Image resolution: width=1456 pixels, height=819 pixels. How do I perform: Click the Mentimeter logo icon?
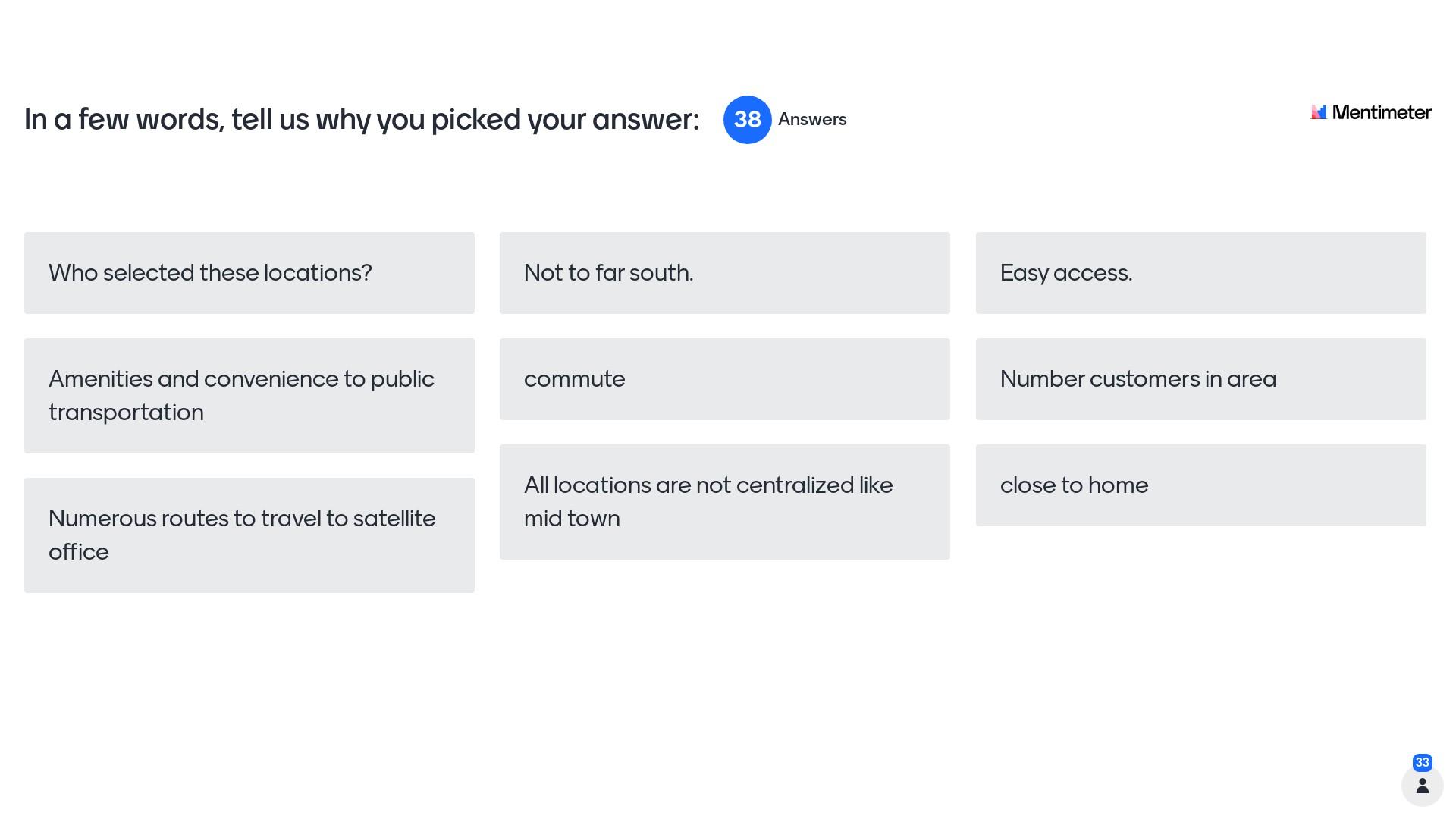[x=1319, y=112]
